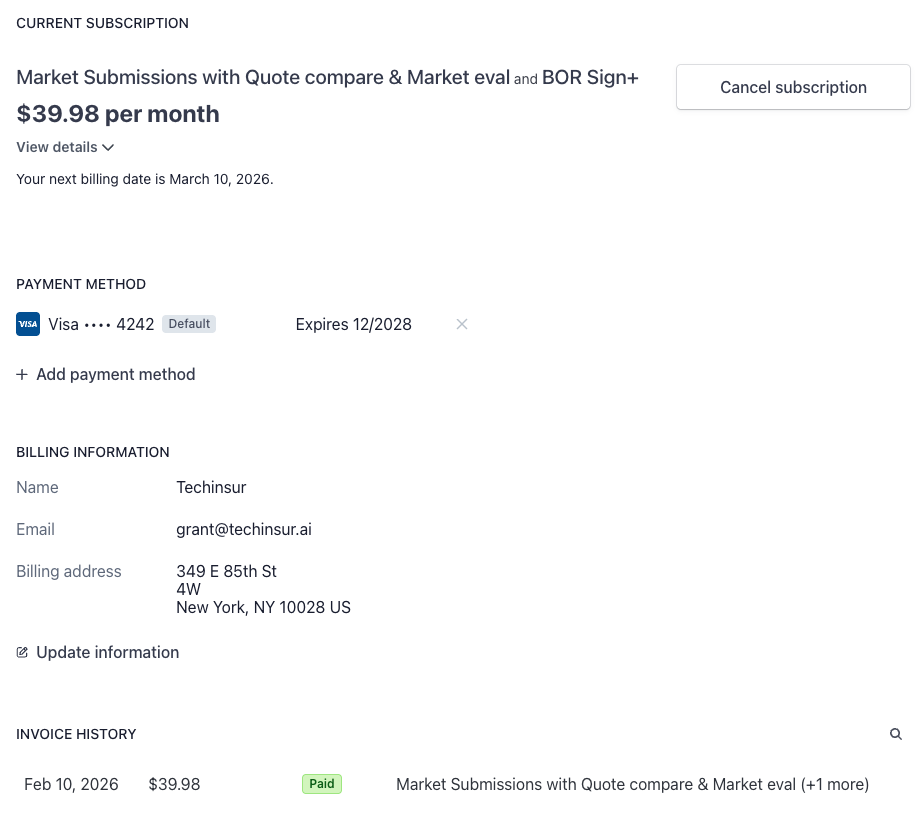Remove the Visa payment method with X
Image resolution: width=918 pixels, height=814 pixels.
pos(462,324)
